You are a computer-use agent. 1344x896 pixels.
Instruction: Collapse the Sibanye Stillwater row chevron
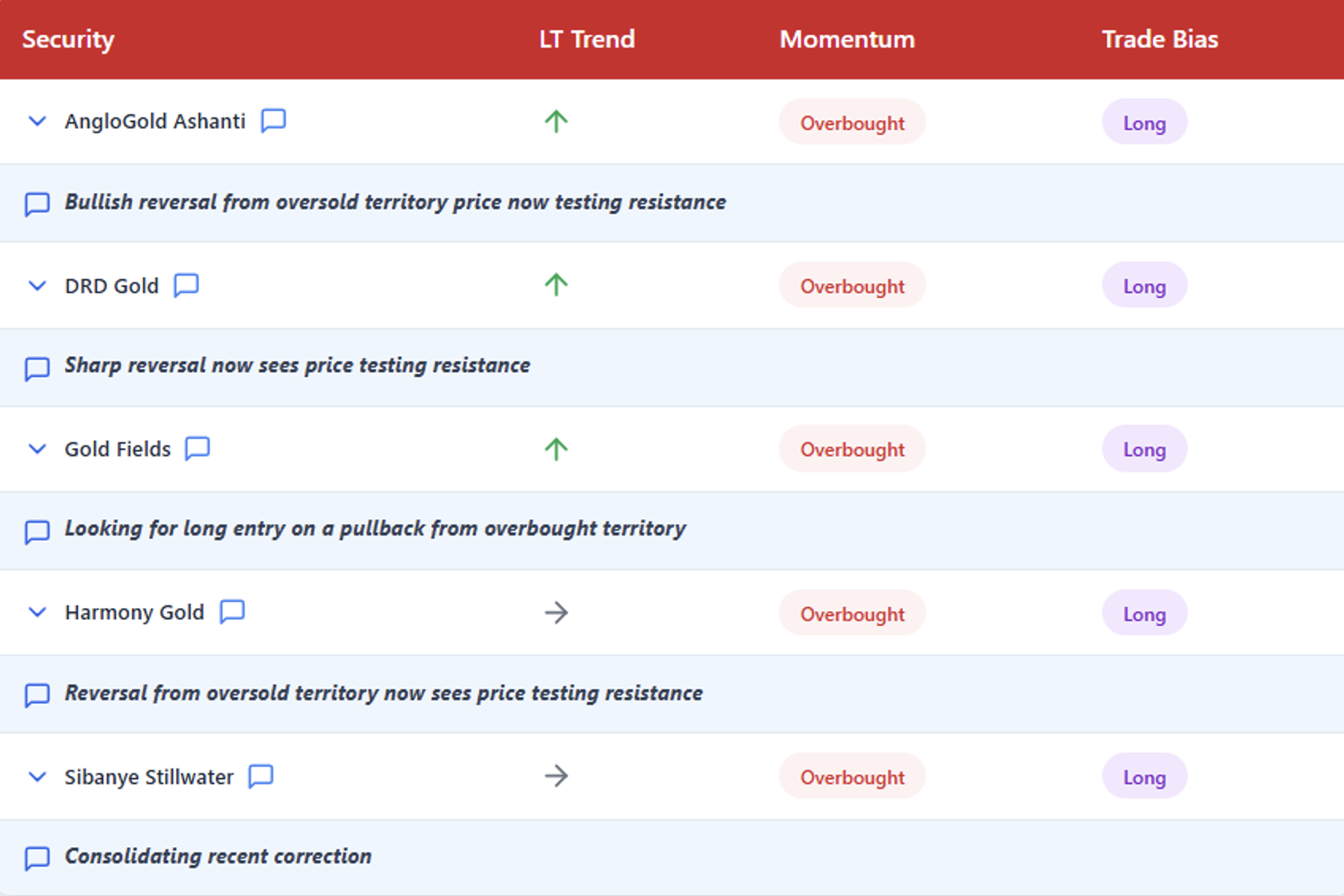point(37,777)
